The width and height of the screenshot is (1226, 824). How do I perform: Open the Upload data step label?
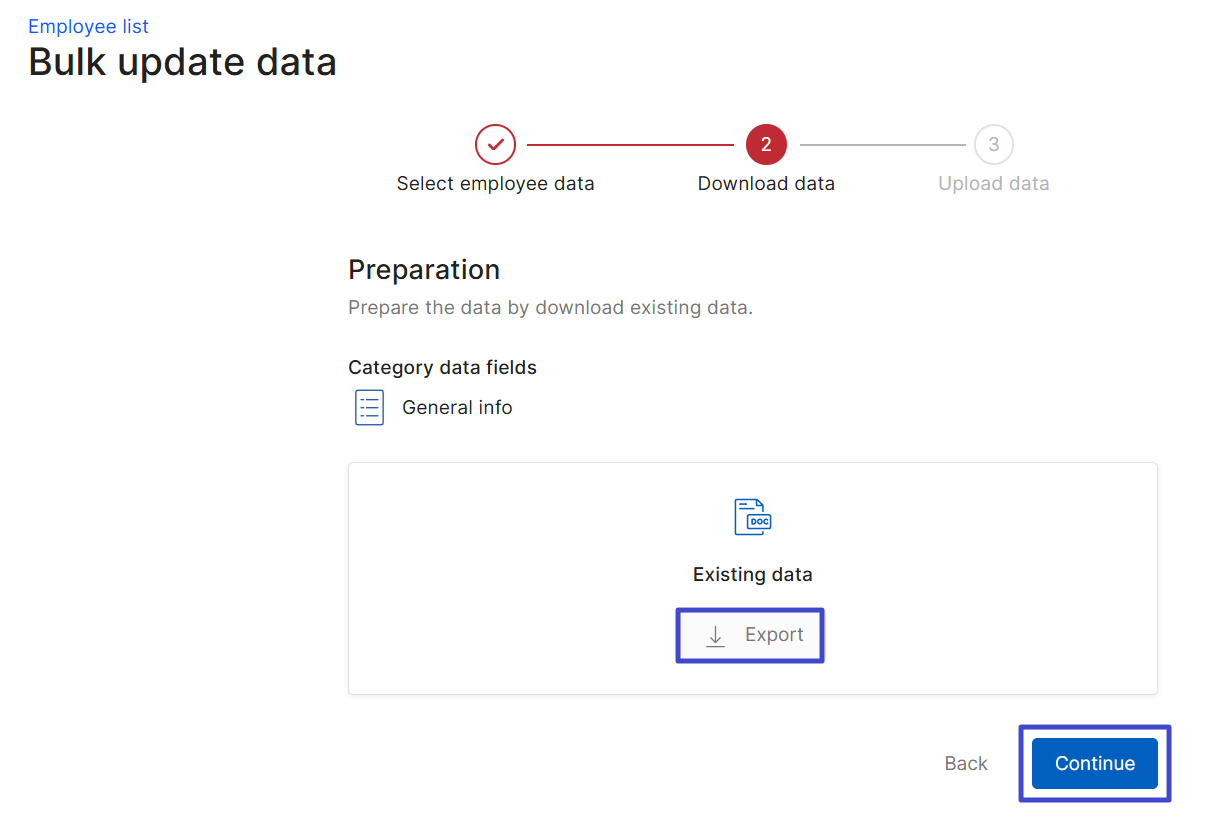click(993, 184)
